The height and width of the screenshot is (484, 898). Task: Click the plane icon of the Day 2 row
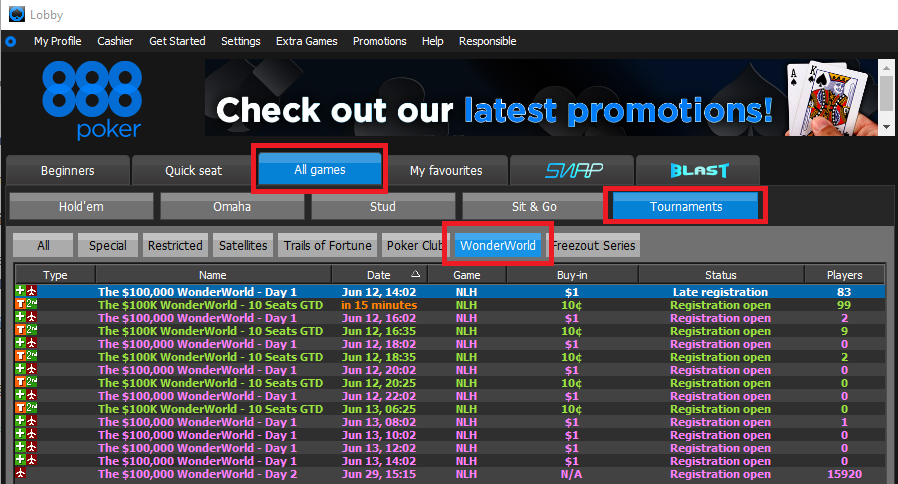[x=21, y=474]
